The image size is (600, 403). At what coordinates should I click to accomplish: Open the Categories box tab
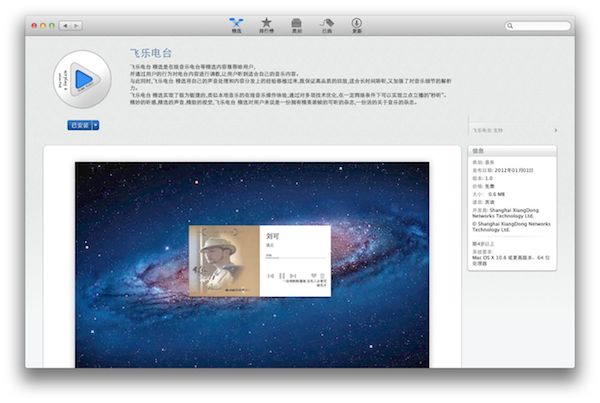click(297, 25)
